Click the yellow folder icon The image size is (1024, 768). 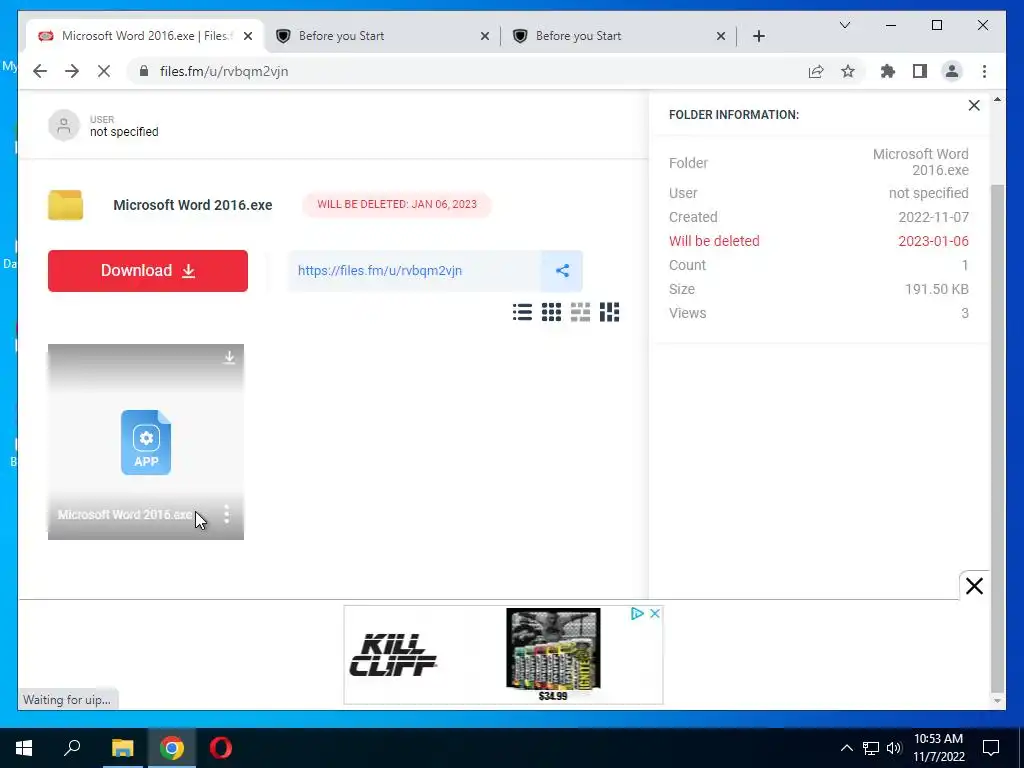65,204
